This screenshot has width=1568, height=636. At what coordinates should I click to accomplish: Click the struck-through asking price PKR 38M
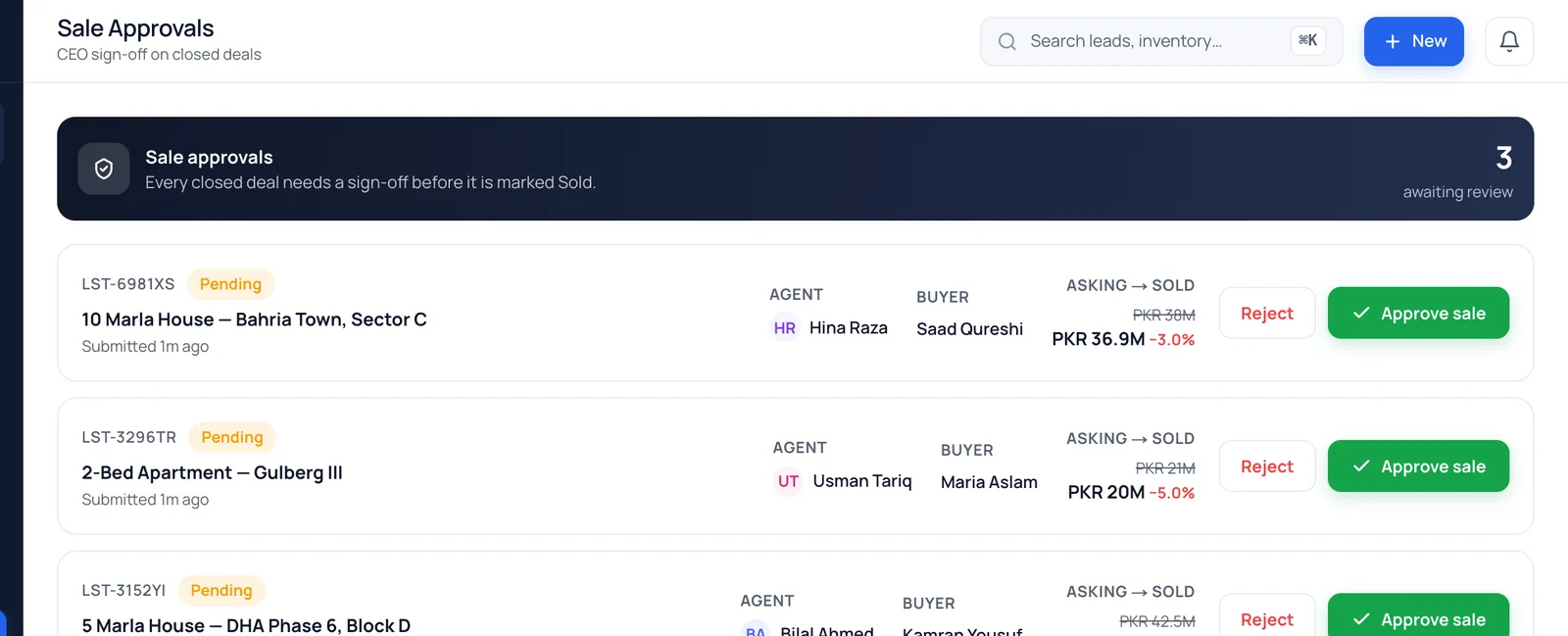tap(1164, 315)
